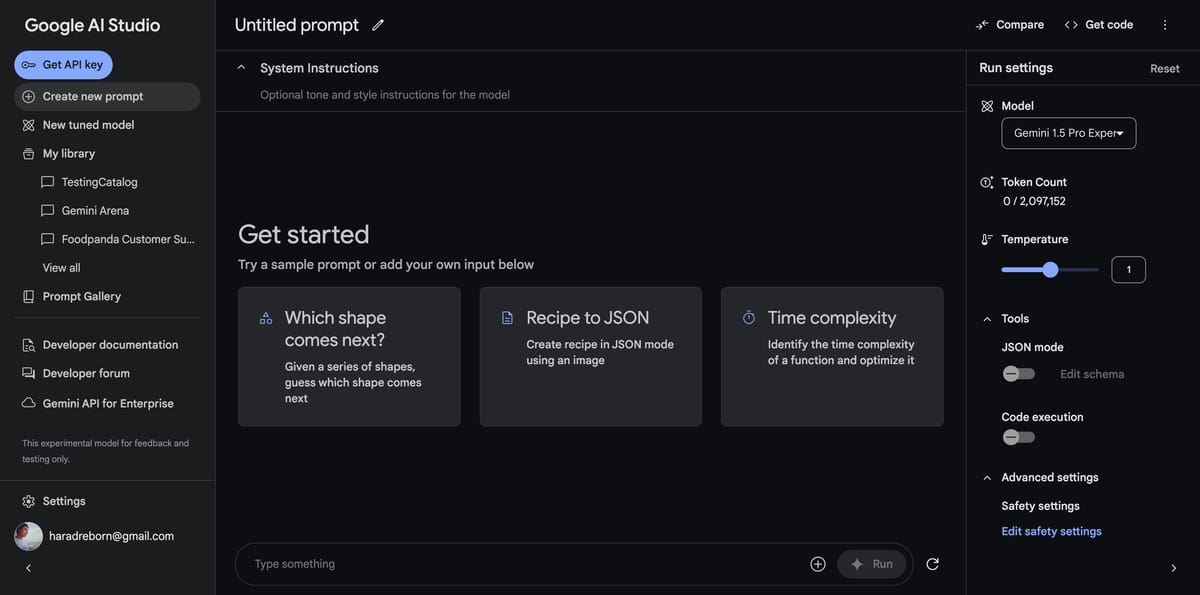
Task: Open Settings via the gear icon
Action: [x=28, y=501]
